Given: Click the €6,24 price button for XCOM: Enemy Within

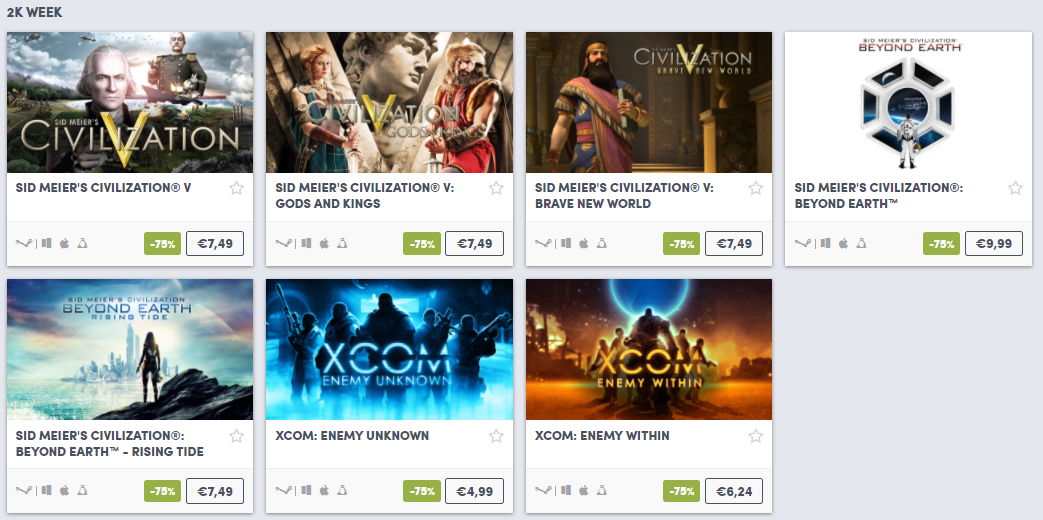Looking at the screenshot, I should tap(734, 491).
